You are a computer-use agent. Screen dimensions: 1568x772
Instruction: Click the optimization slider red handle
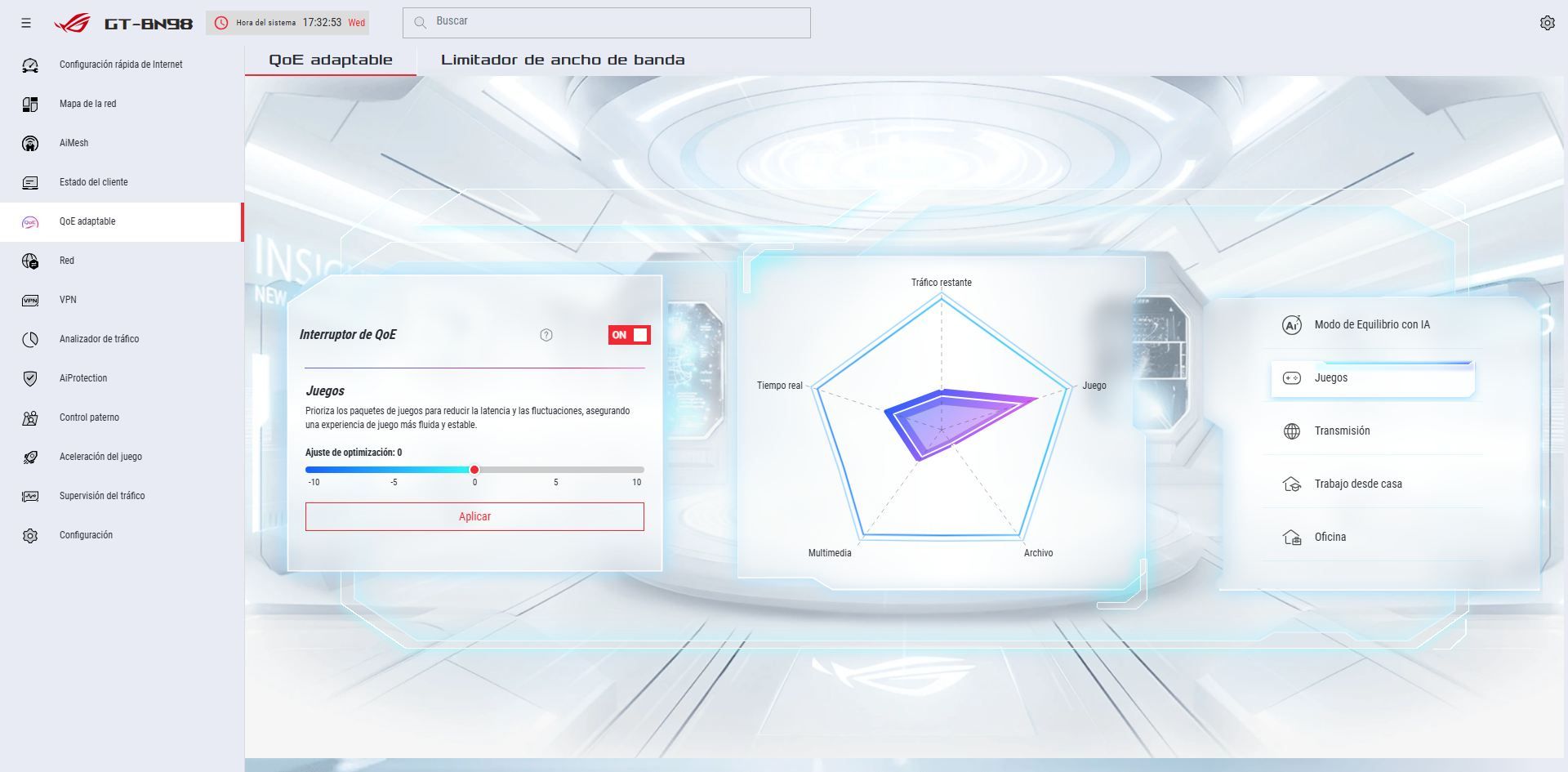coord(474,470)
